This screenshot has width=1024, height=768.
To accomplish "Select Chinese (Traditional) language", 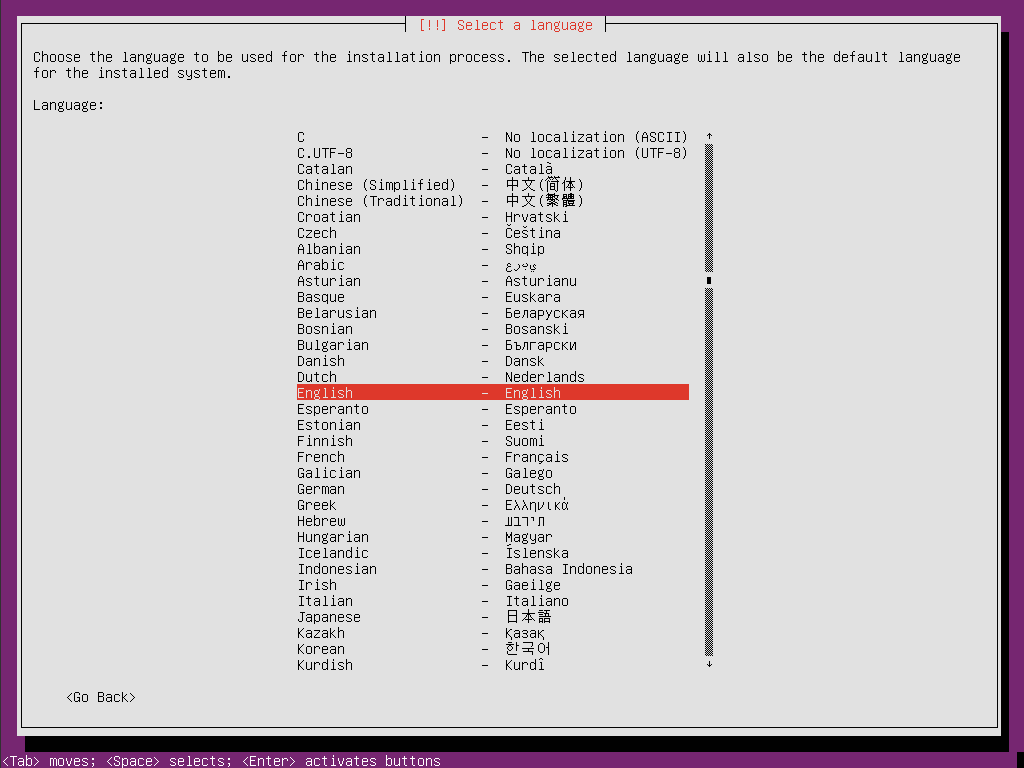I will (492, 201).
